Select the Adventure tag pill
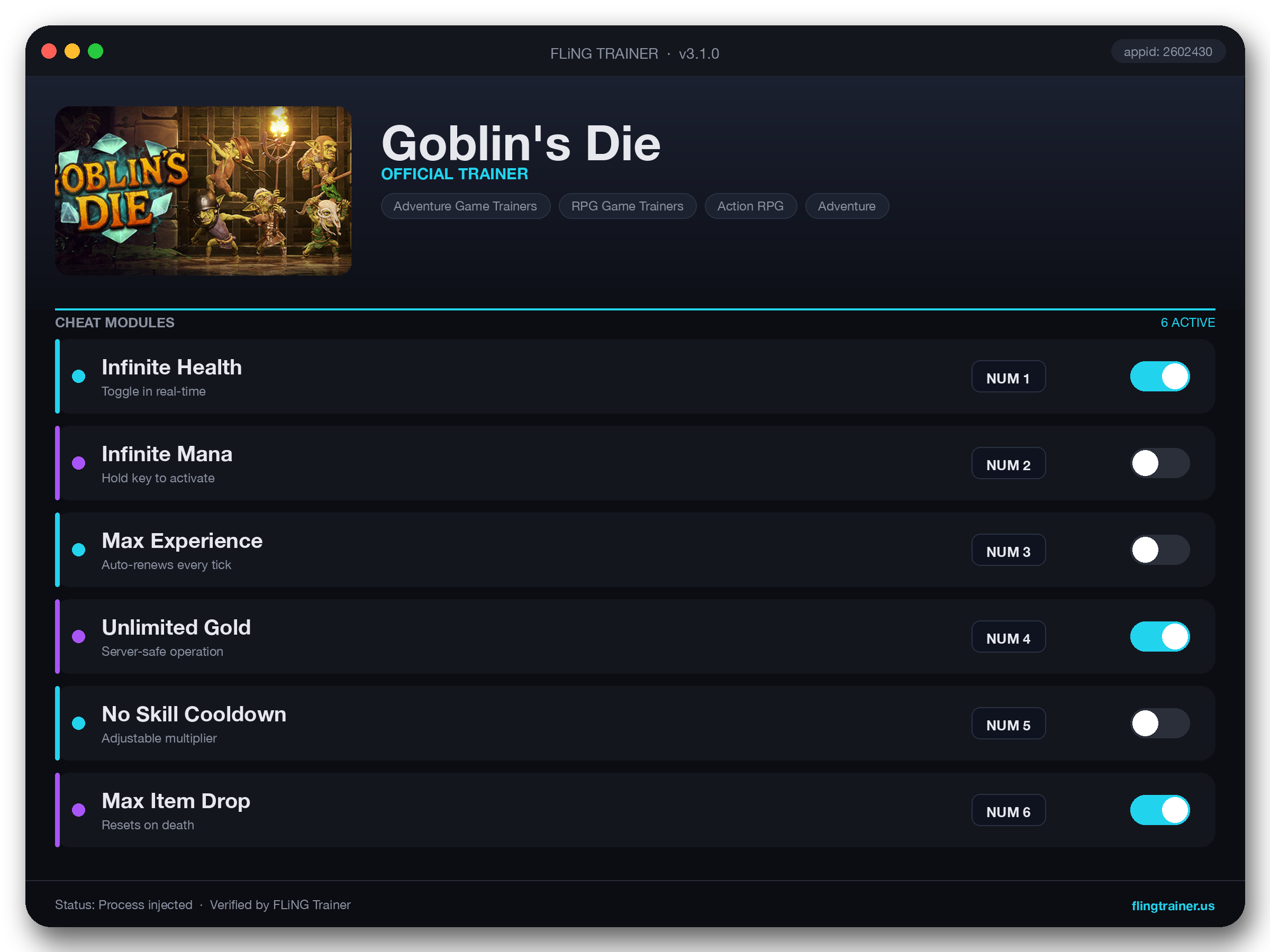The height and width of the screenshot is (952, 1270). (x=847, y=206)
